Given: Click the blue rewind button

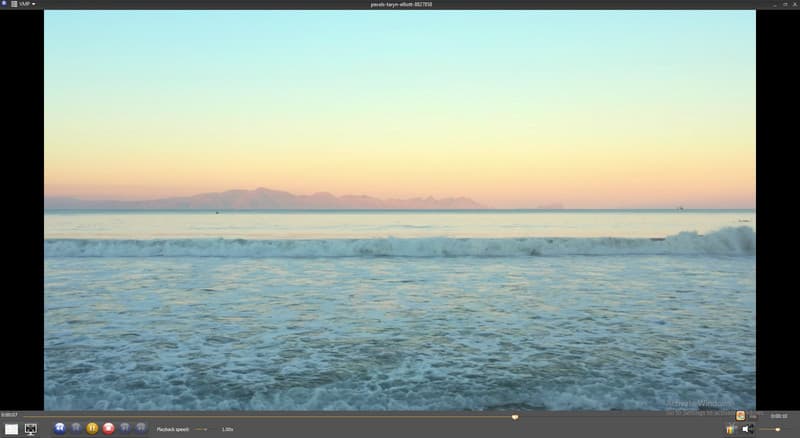Looking at the screenshot, I should [60, 428].
